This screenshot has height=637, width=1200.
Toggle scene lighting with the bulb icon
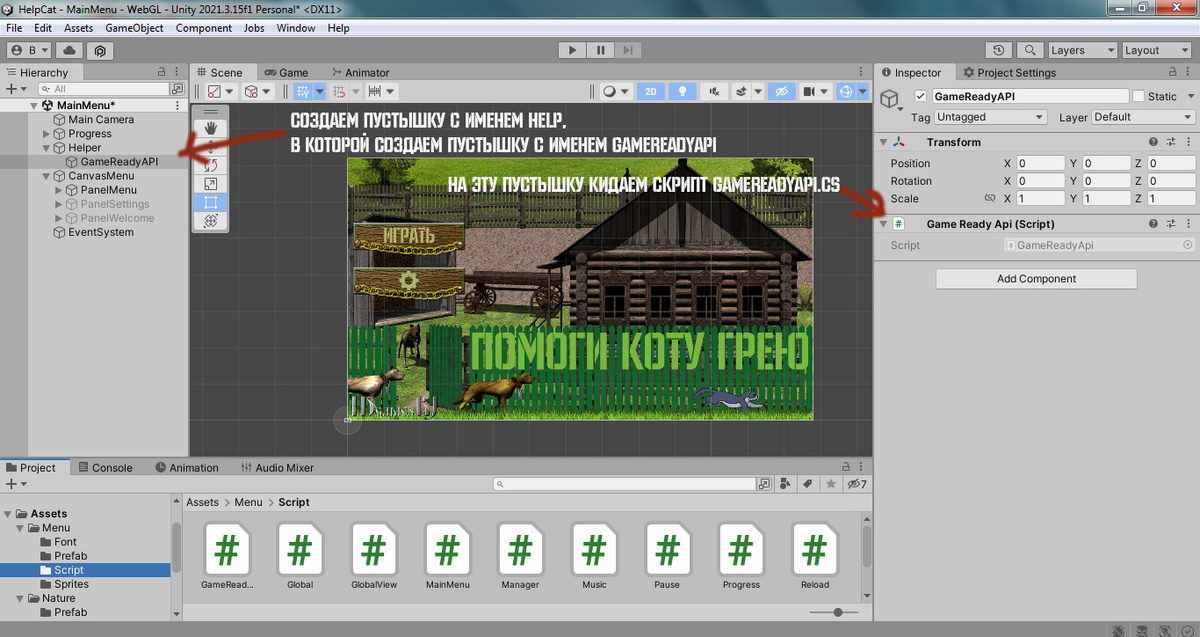point(683,90)
